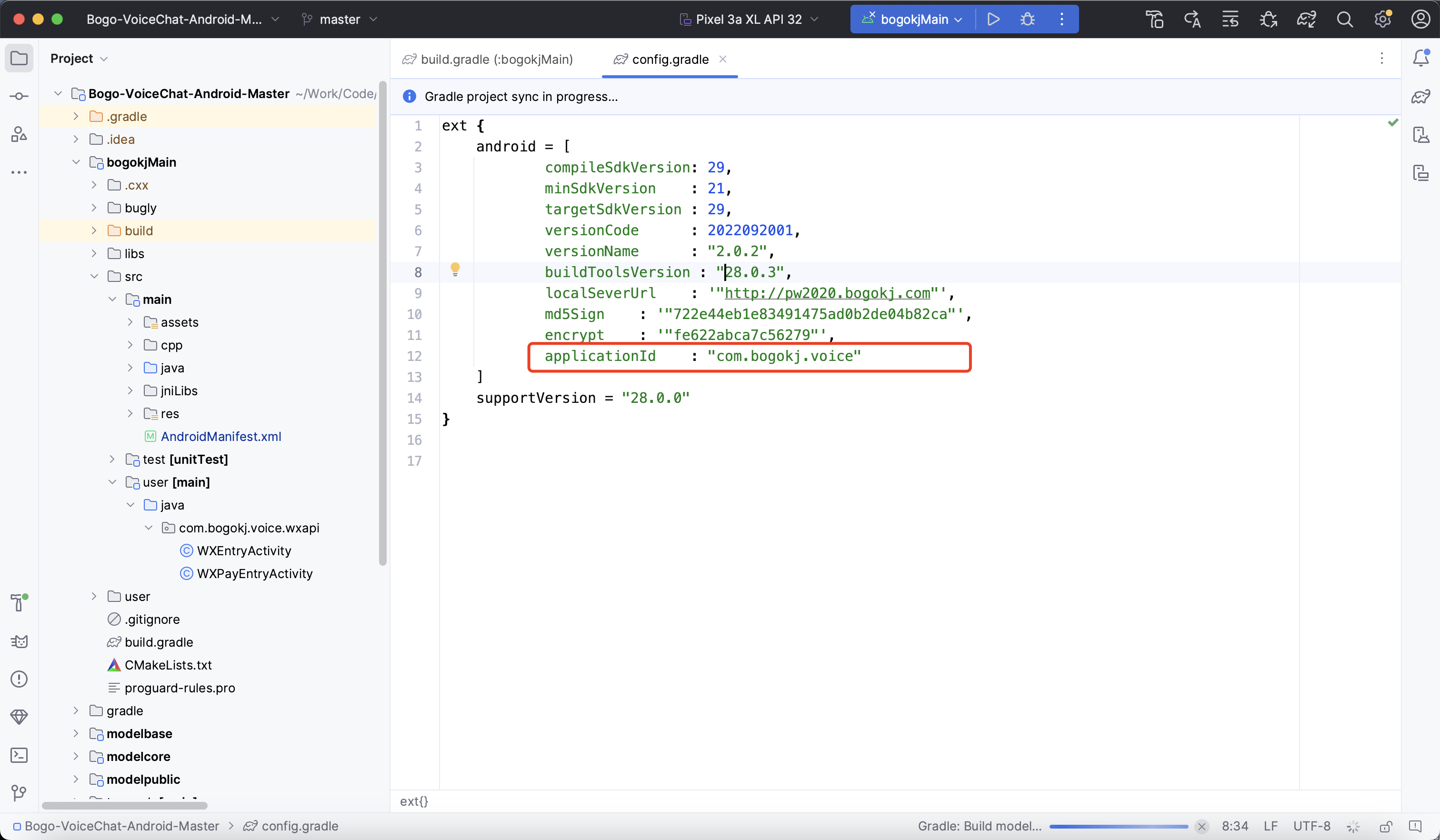
Task: Open the translate icon in top toolbar
Action: (1192, 20)
